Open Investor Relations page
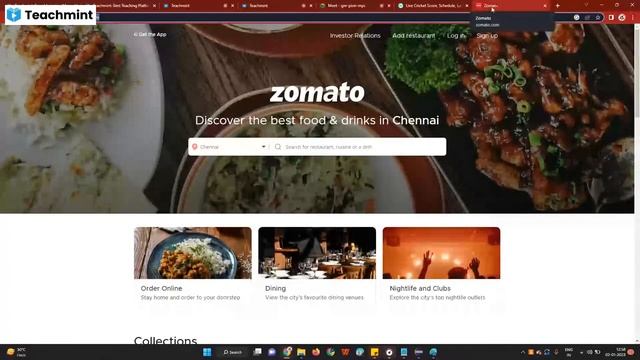640x360 pixels. pos(355,36)
